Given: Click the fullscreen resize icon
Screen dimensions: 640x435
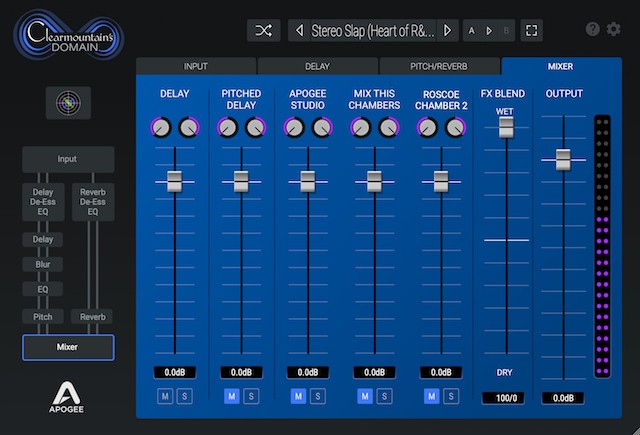Looking at the screenshot, I should point(532,30).
